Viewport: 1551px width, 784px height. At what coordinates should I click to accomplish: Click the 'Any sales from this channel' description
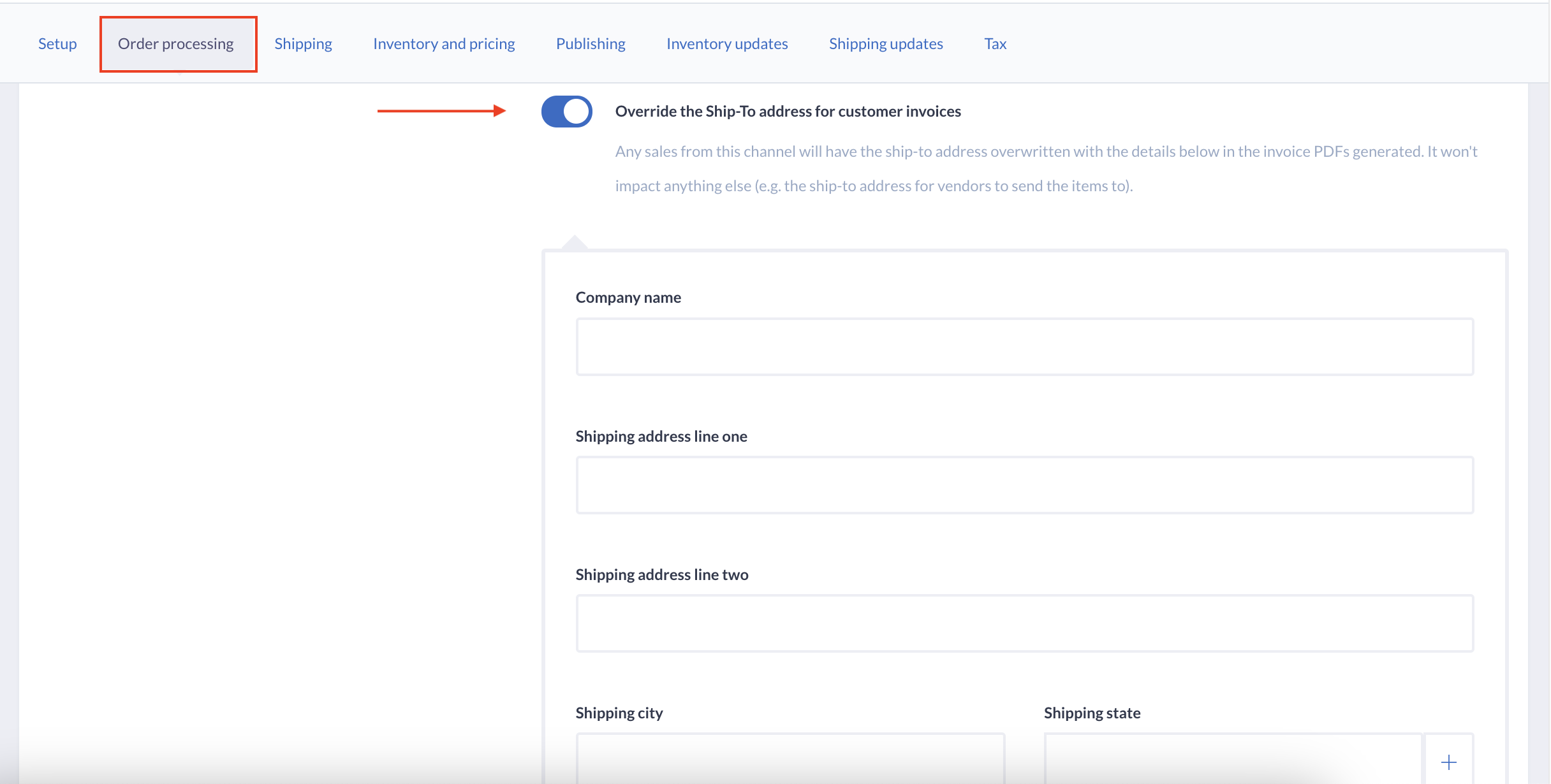pyautogui.click(x=1046, y=169)
